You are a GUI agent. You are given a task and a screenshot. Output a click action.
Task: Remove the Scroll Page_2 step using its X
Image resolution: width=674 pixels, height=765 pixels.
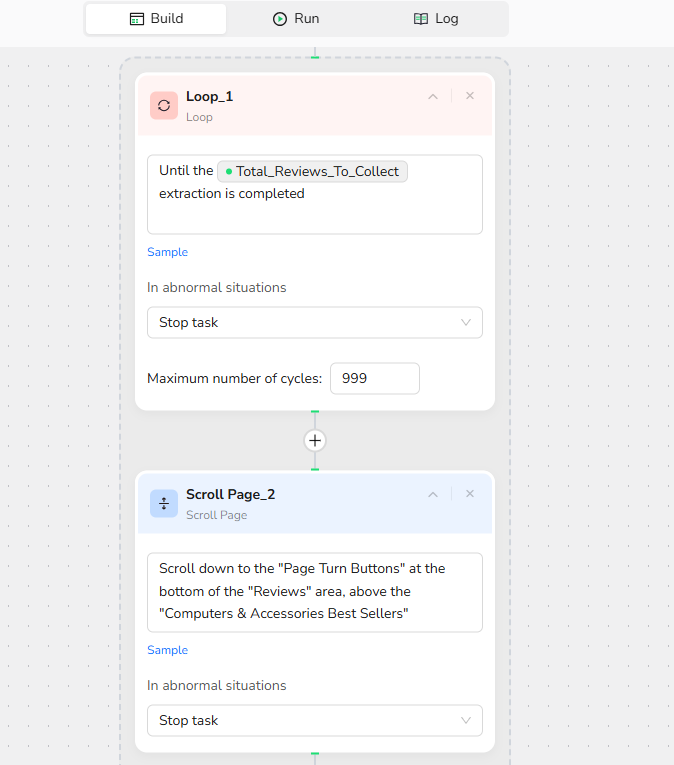click(x=470, y=494)
